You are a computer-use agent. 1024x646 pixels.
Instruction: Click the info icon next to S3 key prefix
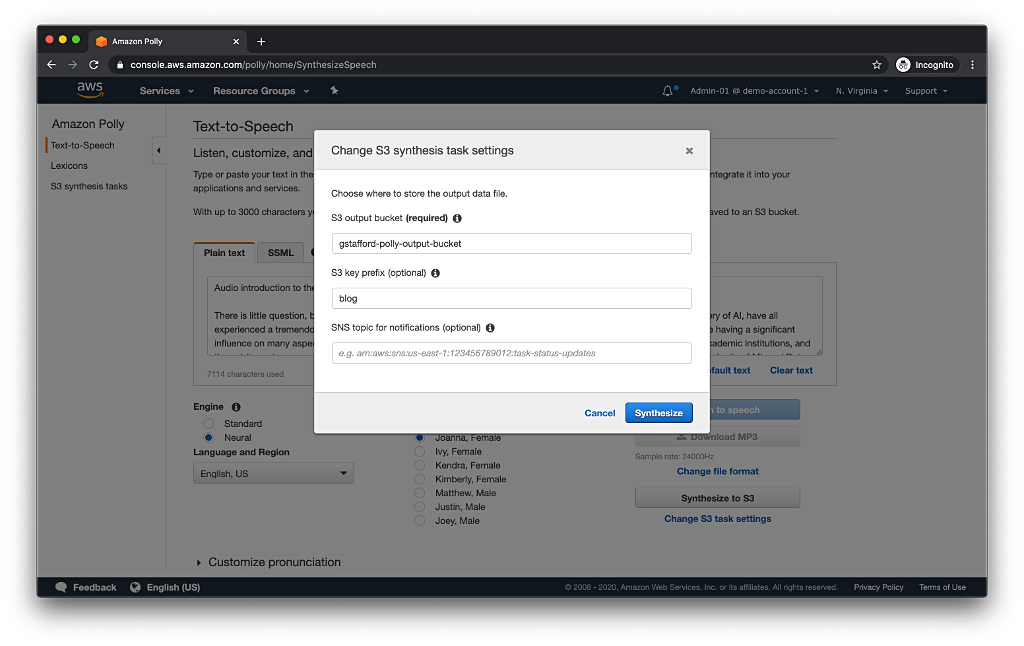click(x=436, y=273)
